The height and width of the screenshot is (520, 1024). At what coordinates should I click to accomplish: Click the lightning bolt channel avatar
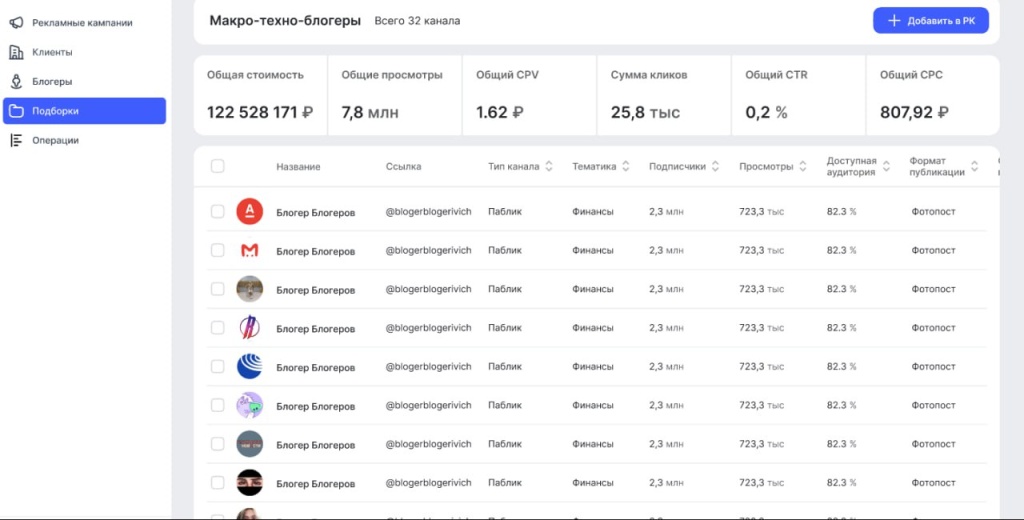249,328
